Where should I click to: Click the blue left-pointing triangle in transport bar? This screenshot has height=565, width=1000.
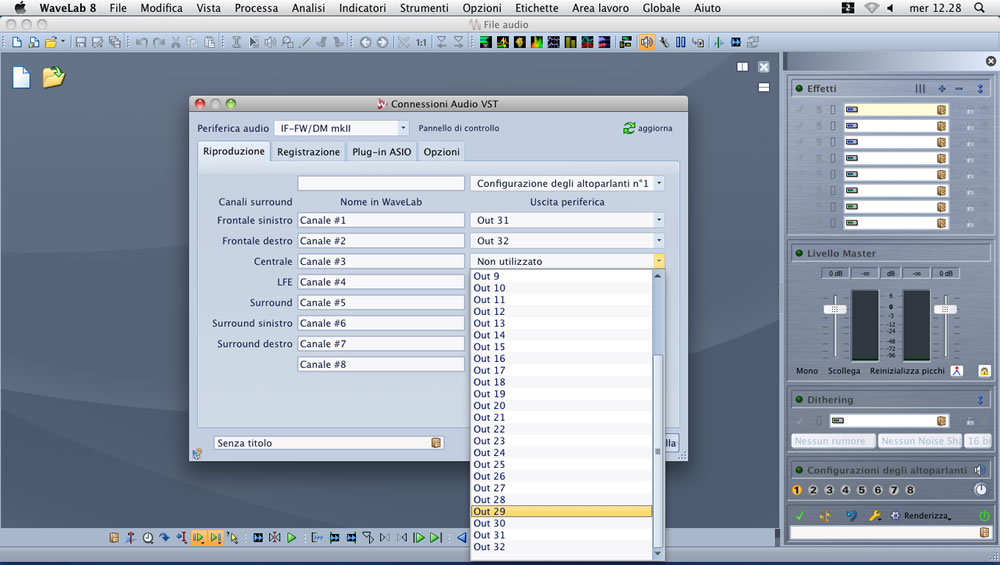(x=461, y=538)
